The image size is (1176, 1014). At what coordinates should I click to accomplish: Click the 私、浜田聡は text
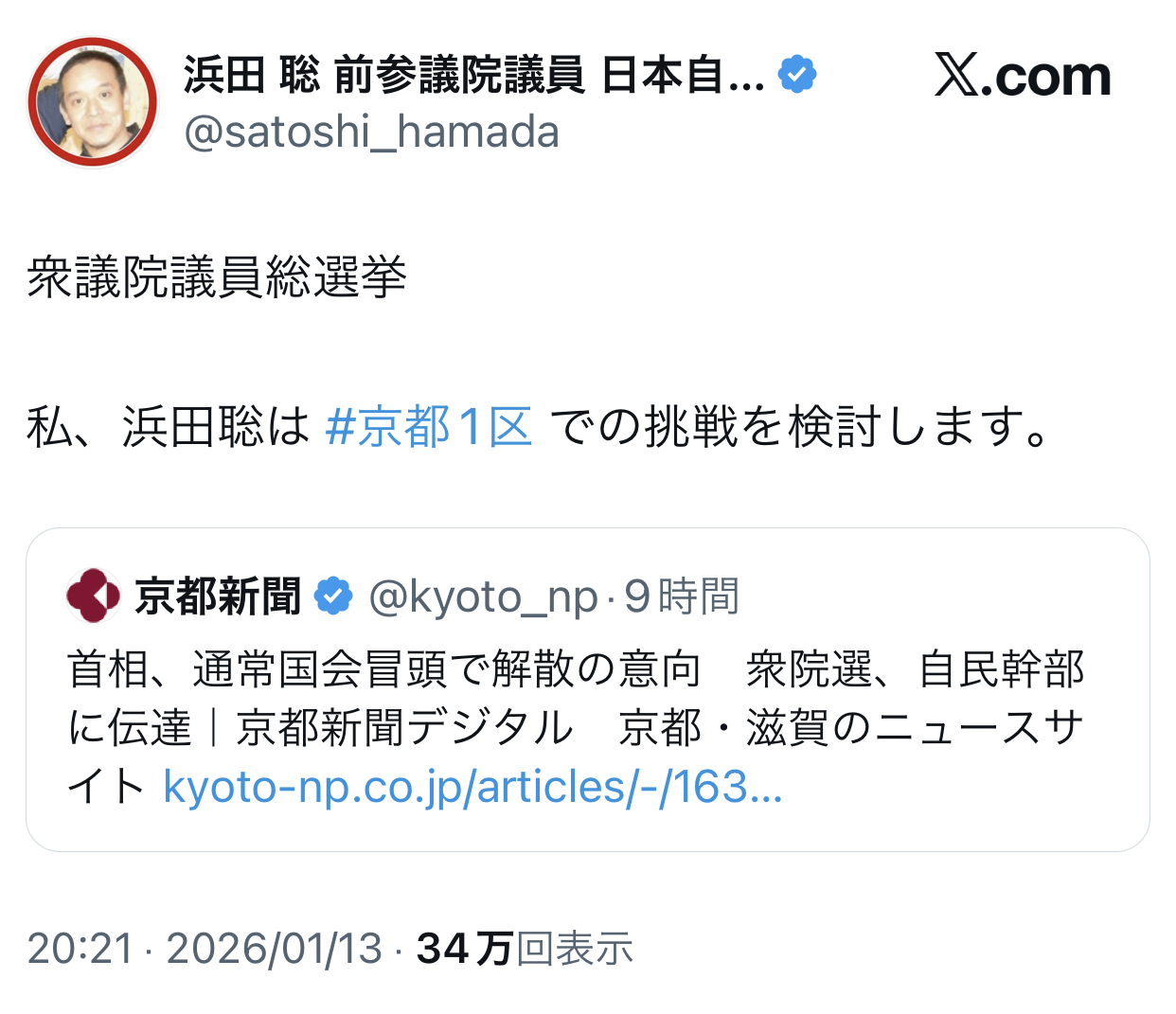tap(168, 427)
